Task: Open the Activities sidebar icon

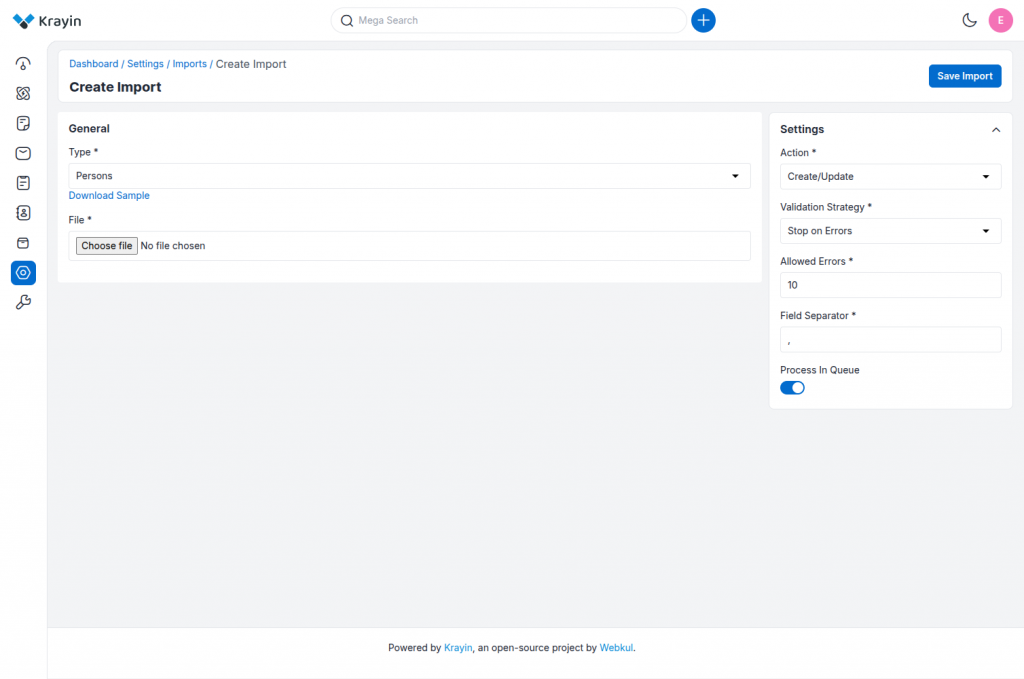Action: point(23,183)
